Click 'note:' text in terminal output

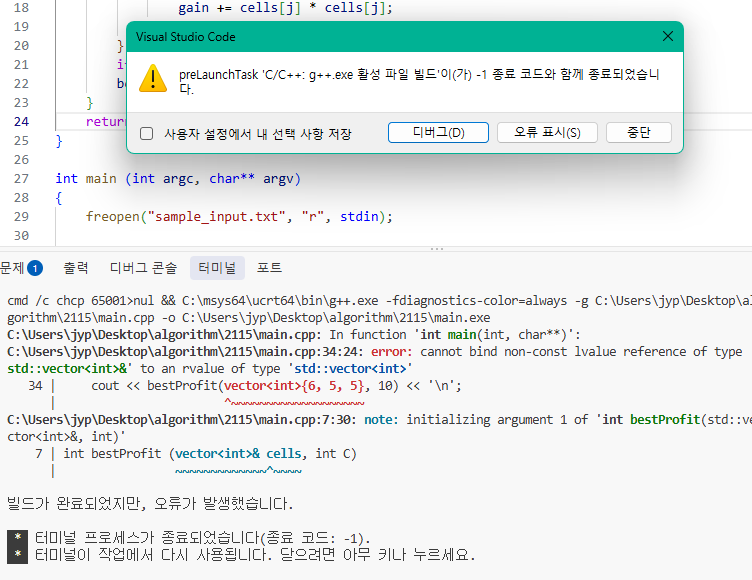(x=381, y=420)
